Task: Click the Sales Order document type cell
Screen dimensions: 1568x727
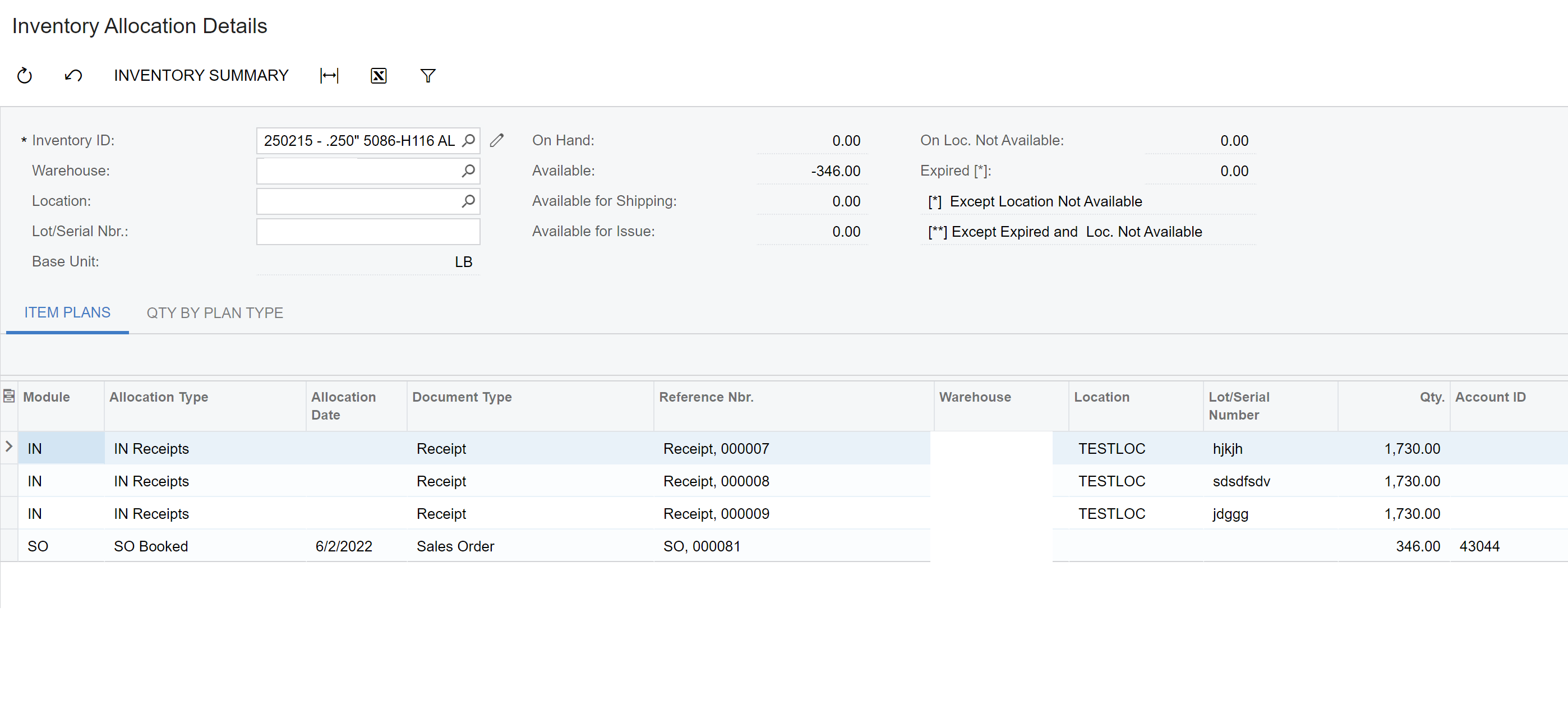Action: 530,547
